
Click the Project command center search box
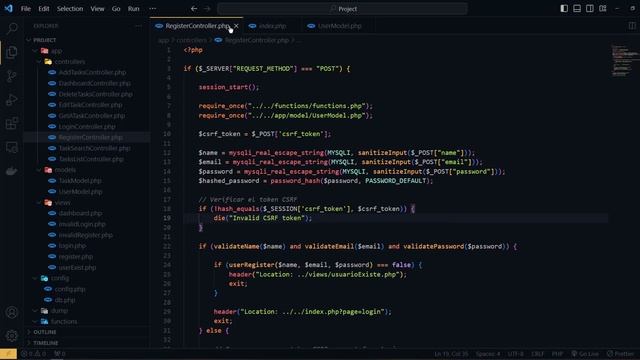coord(342,9)
